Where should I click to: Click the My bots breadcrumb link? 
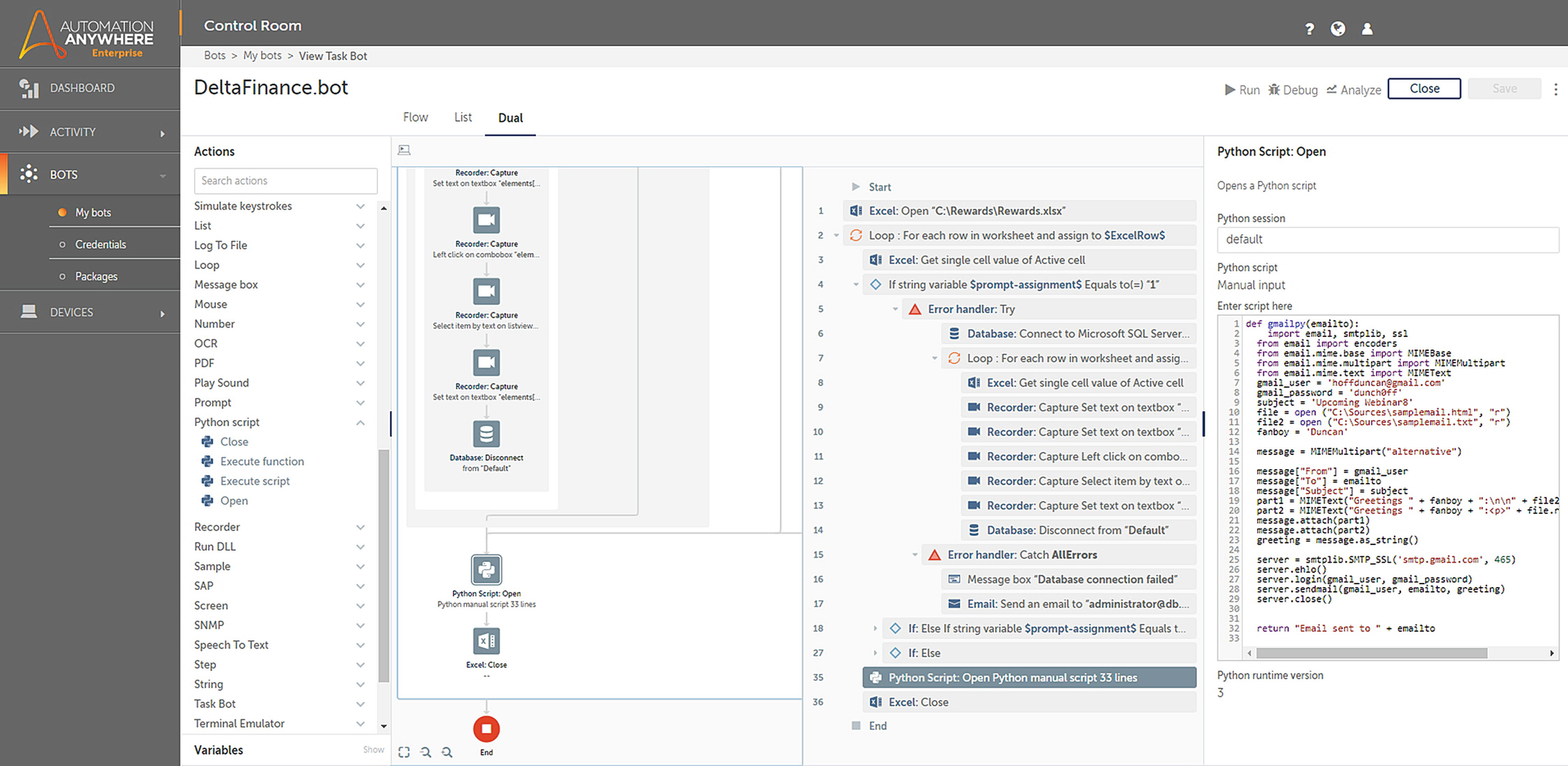[262, 55]
